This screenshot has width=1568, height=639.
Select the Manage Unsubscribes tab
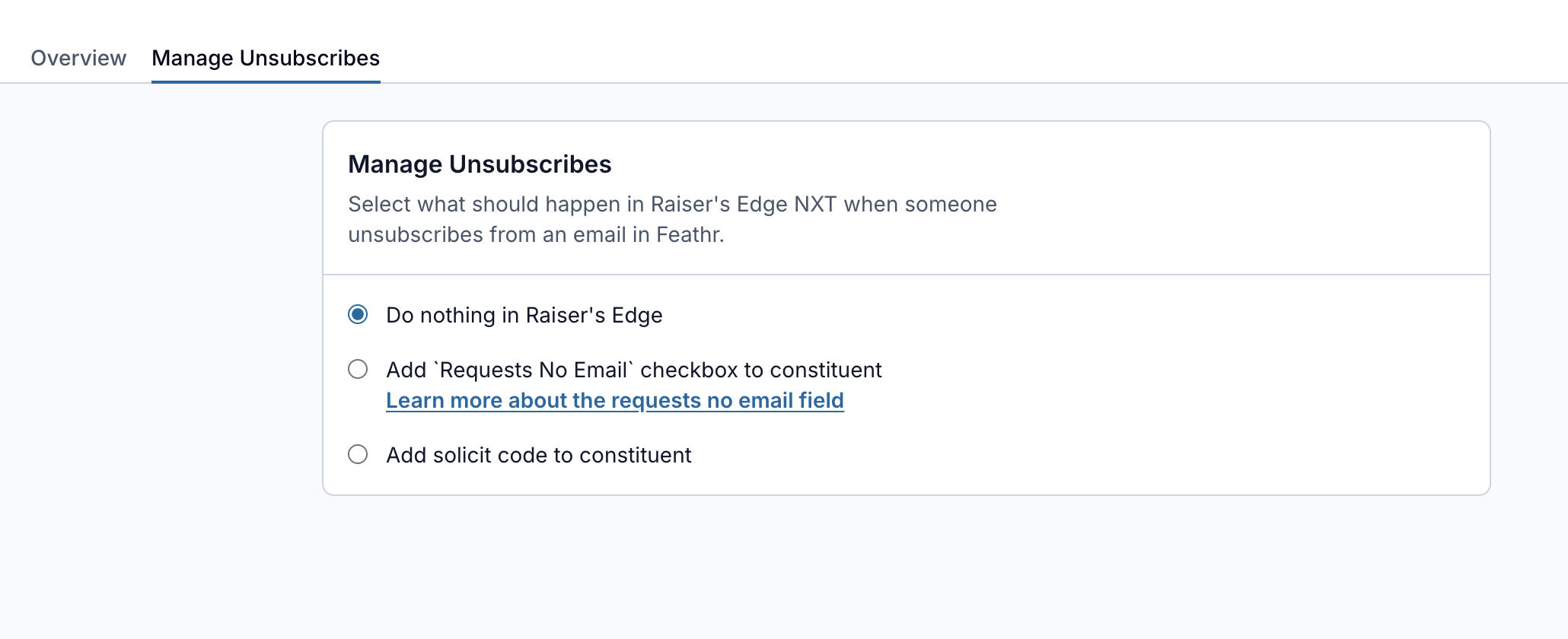pos(266,58)
